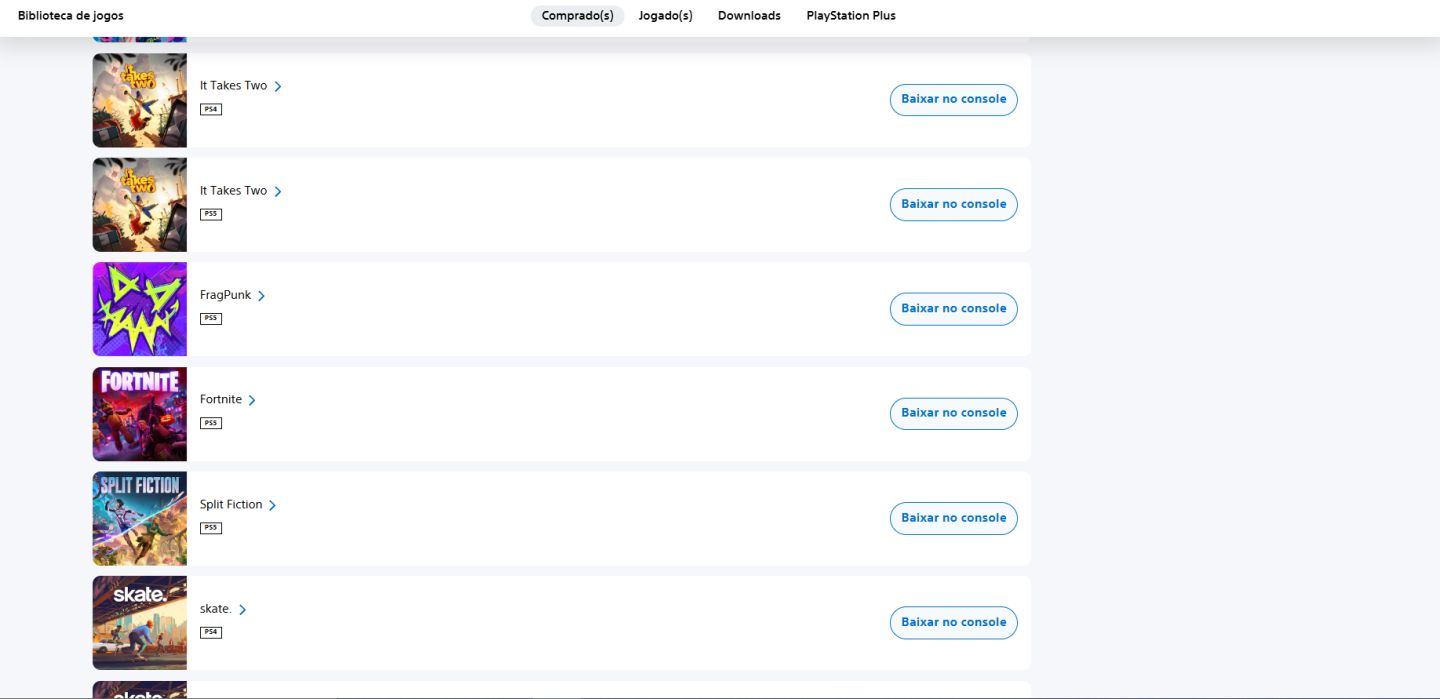Screen dimensions: 1440x699
Task: Open the chevron next to Fortnite
Action: point(252,400)
